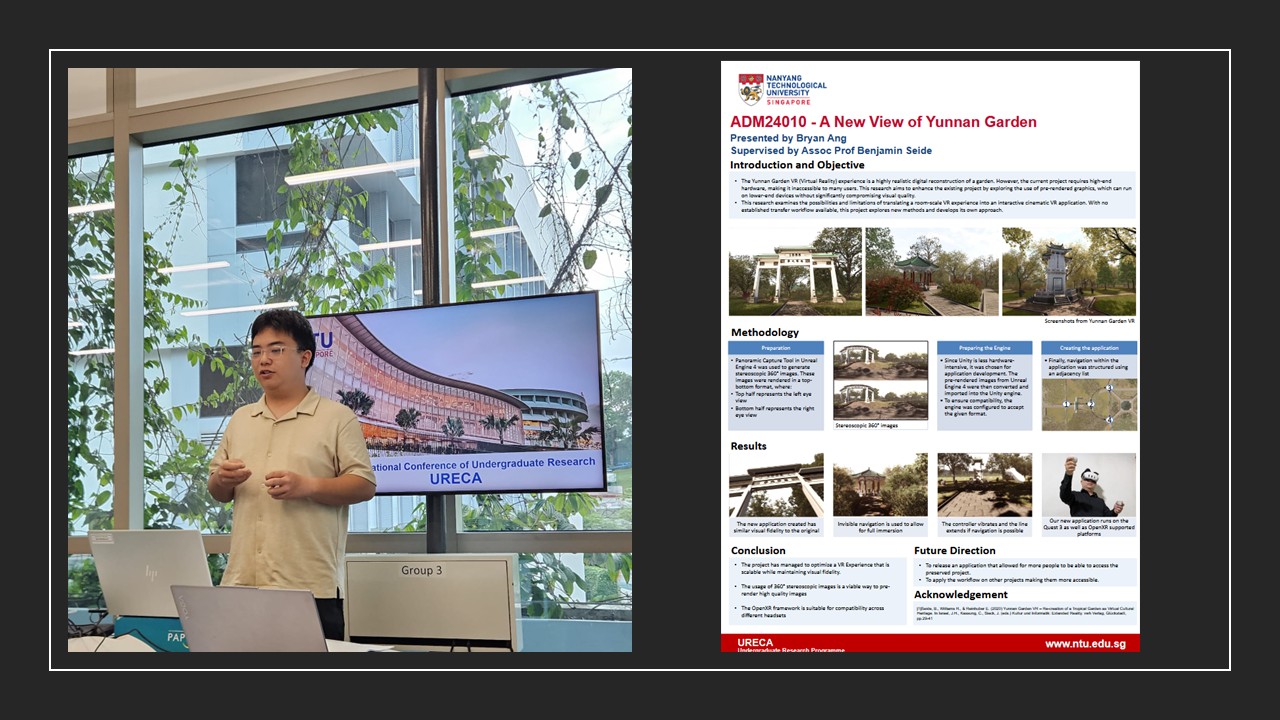
Task: Open the white archway garden screenshot
Action: click(x=795, y=271)
